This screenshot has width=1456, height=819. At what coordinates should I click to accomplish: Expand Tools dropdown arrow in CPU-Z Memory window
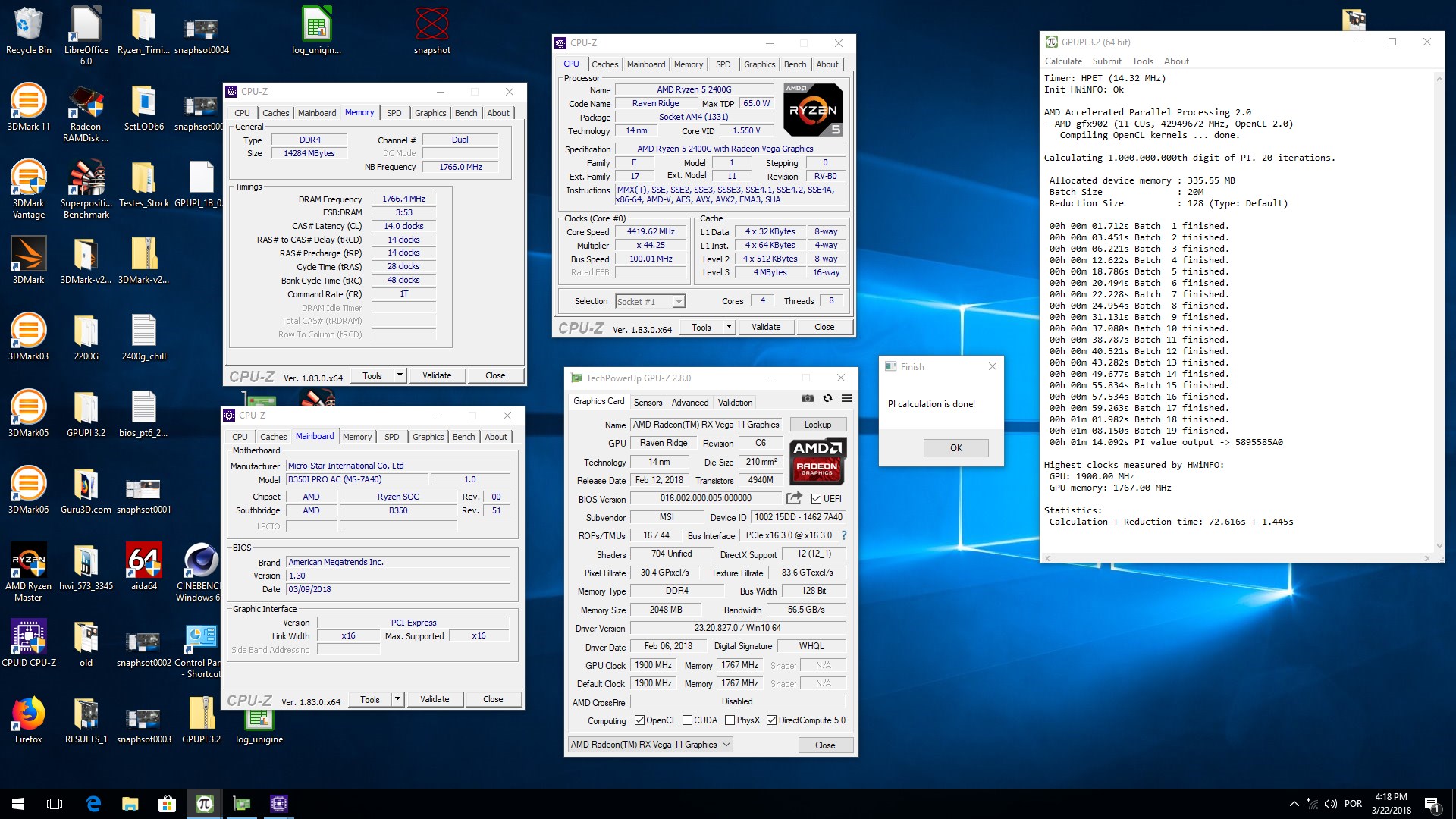(x=400, y=375)
